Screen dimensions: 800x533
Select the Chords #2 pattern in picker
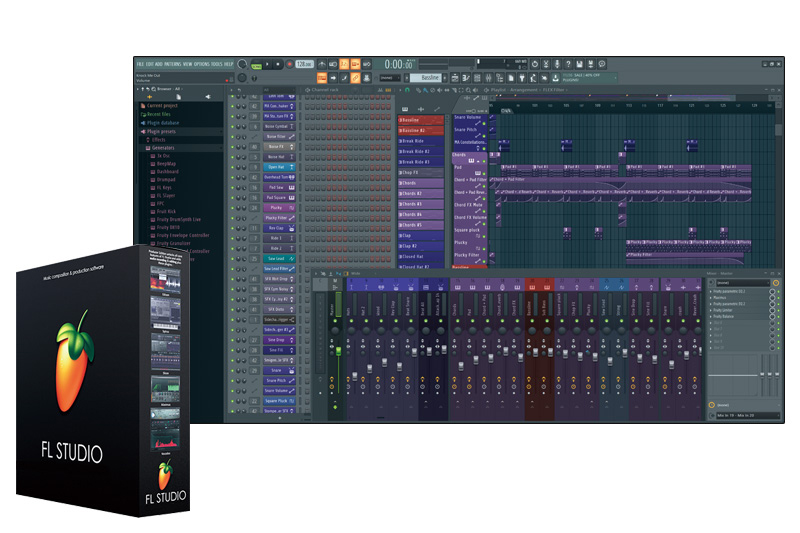tap(421, 193)
